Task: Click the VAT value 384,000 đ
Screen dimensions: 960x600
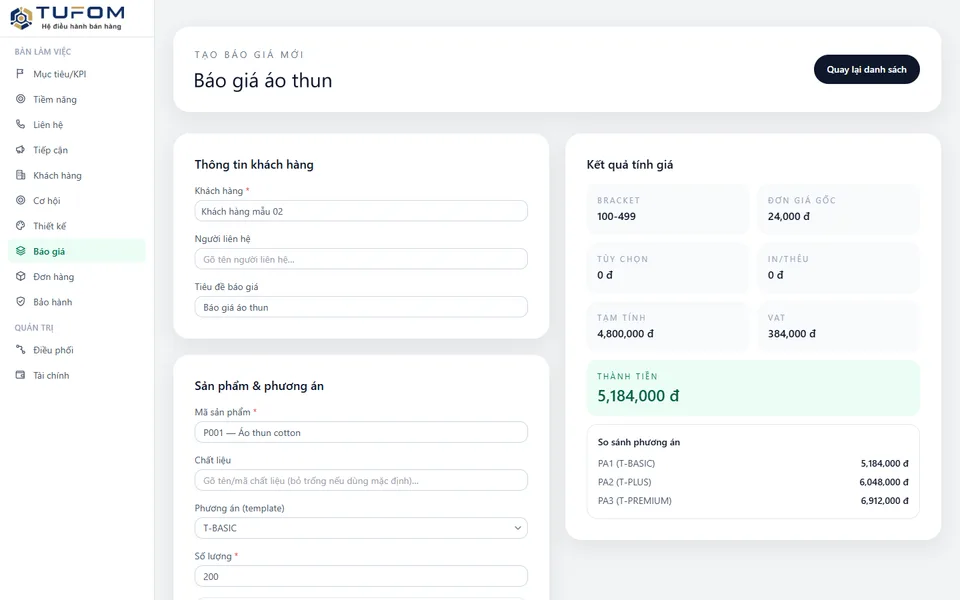Action: pyautogui.click(x=792, y=334)
